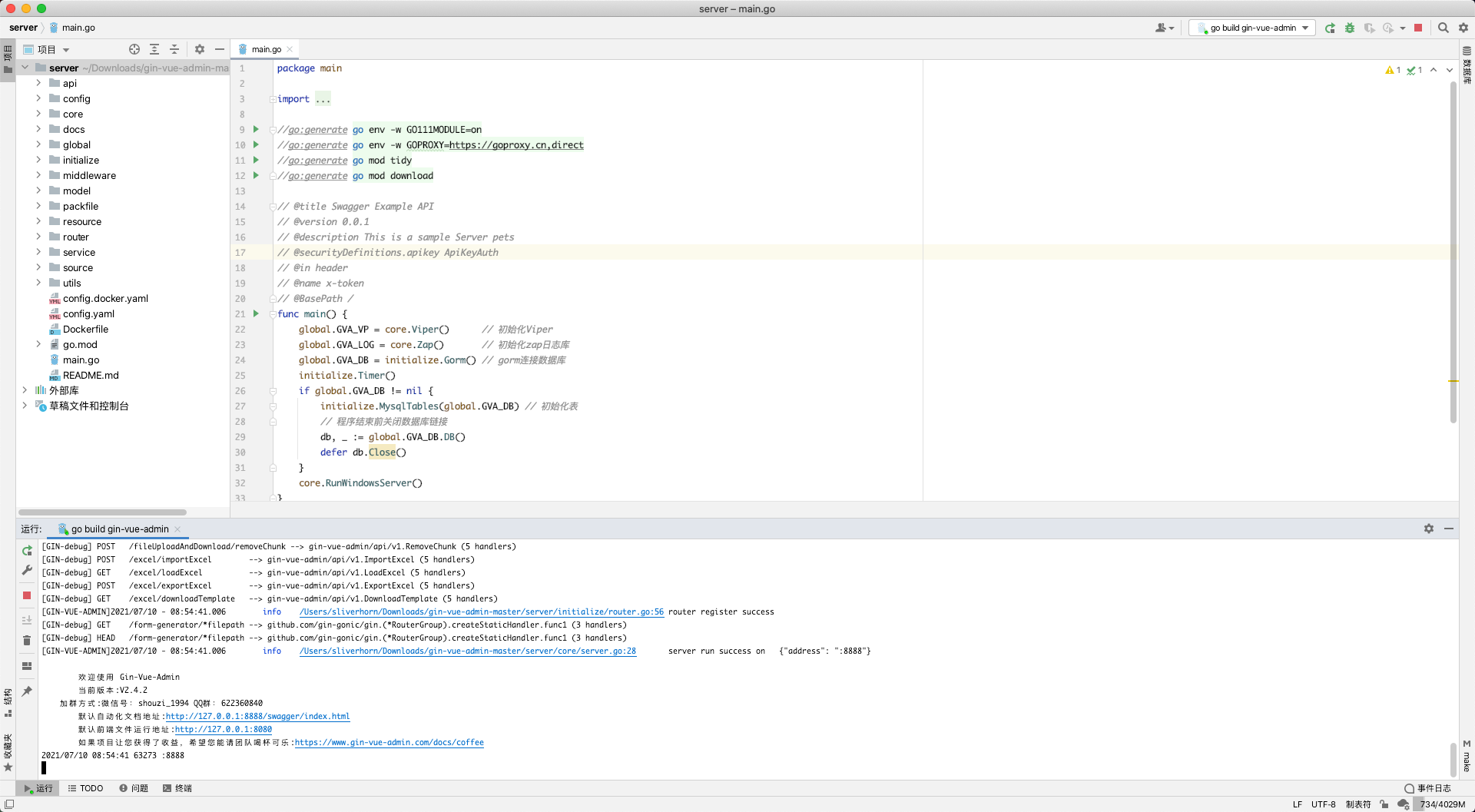Viewport: 1475px width, 812px height.
Task: Open http://127.0.0.1:8080 console link
Action: point(224,730)
